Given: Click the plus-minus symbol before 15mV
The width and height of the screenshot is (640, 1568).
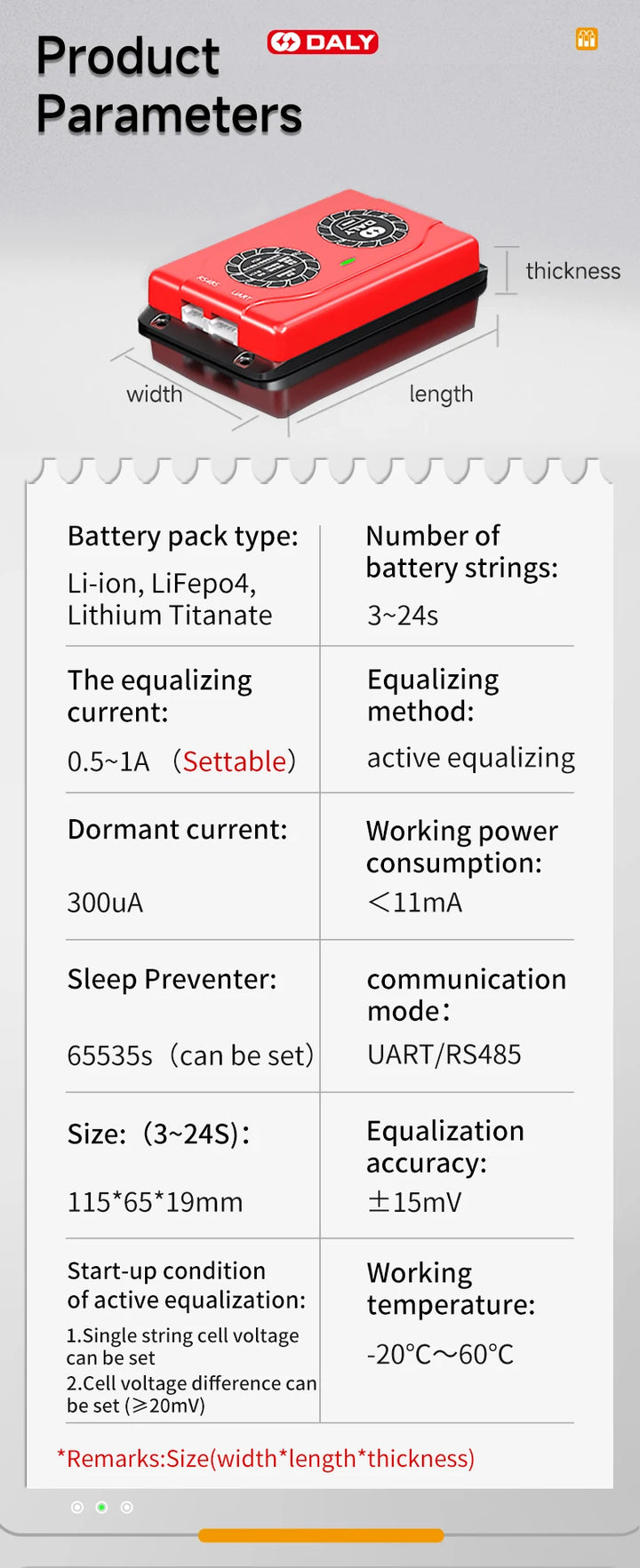Looking at the screenshot, I should coord(379,1202).
